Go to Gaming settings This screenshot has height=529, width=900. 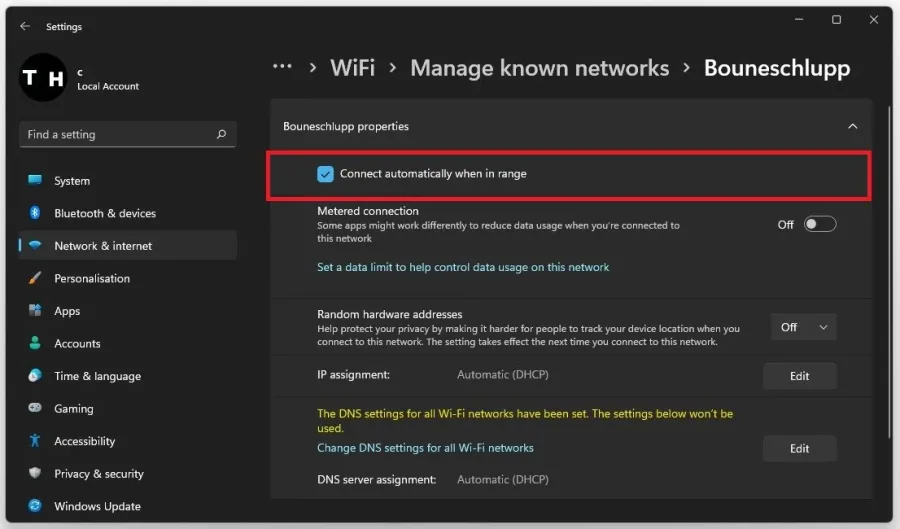128,409
